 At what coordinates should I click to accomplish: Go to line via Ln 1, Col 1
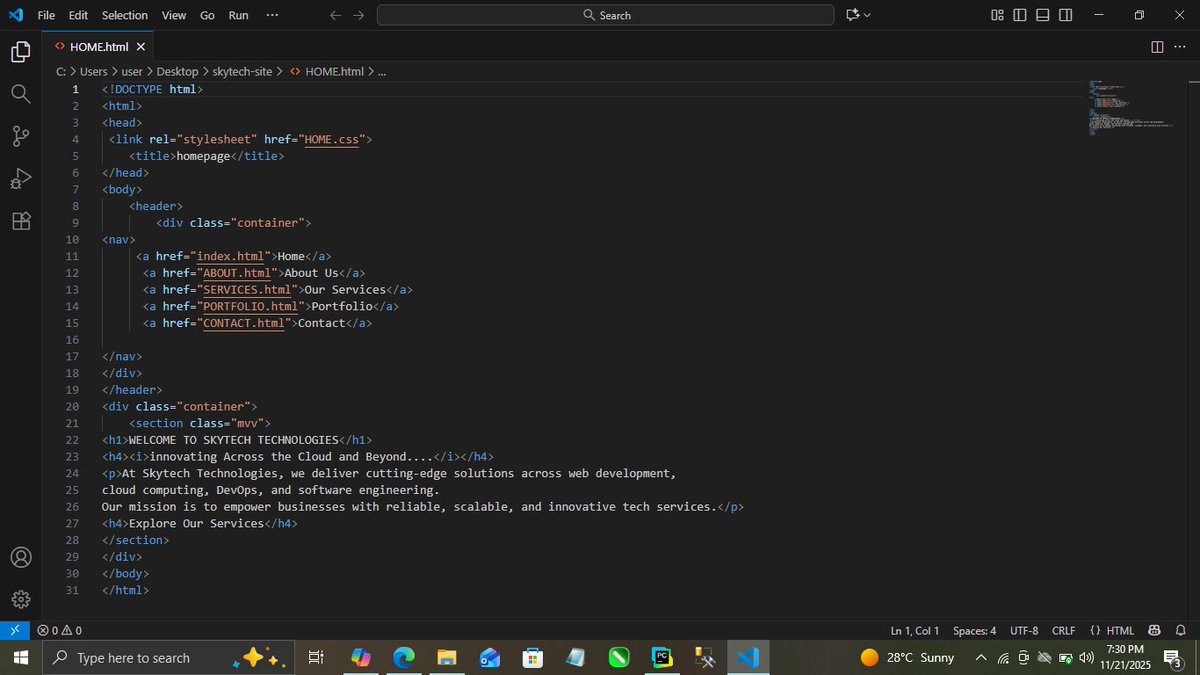click(x=915, y=631)
